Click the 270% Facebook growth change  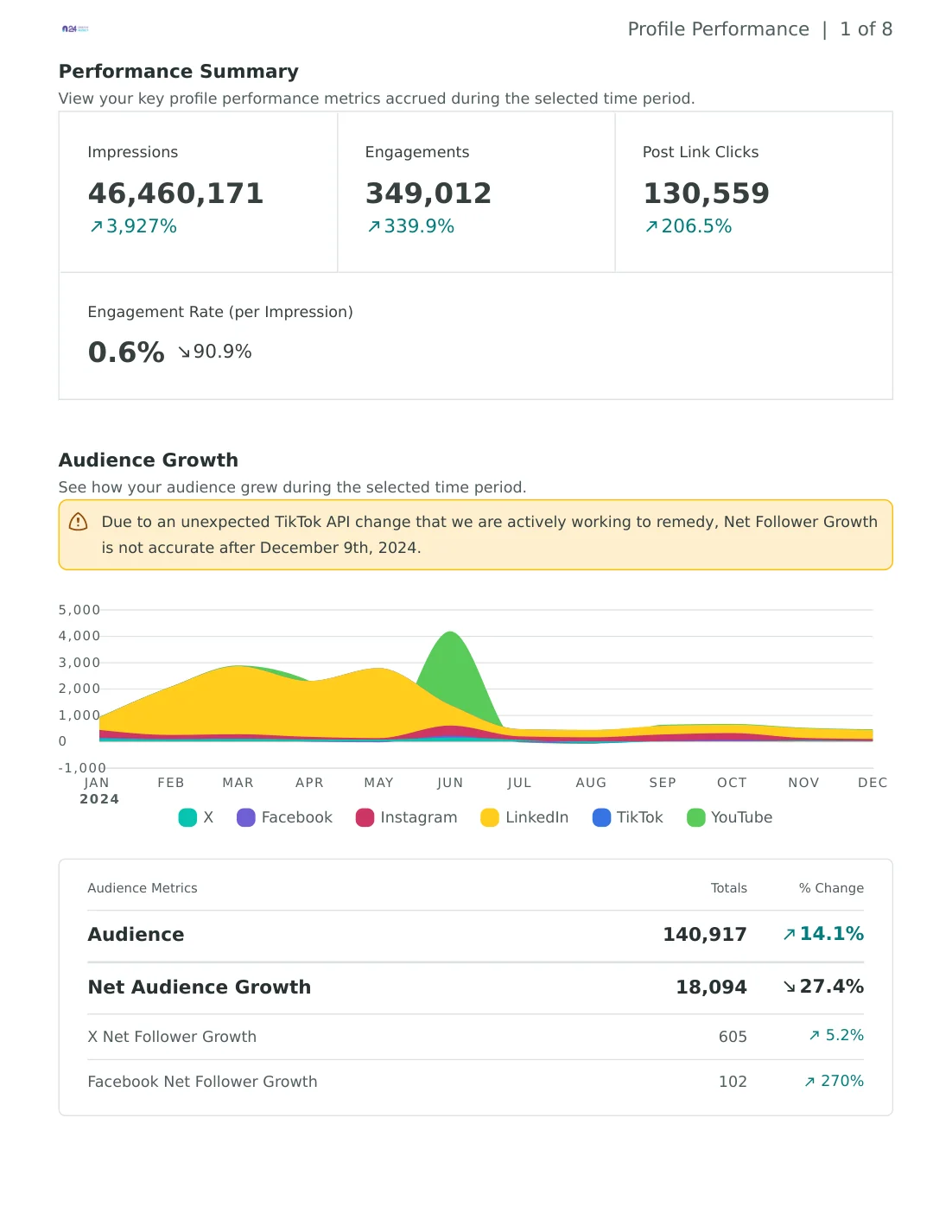pos(842,1081)
